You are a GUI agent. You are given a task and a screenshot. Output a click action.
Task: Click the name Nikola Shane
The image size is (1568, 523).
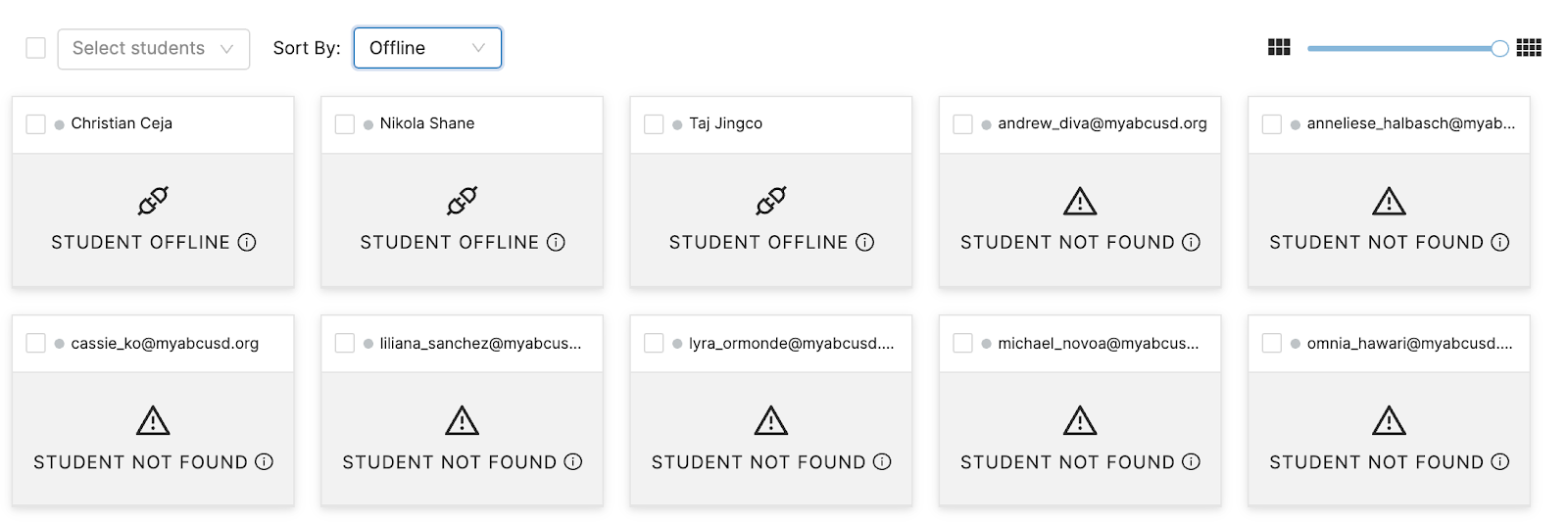427,123
